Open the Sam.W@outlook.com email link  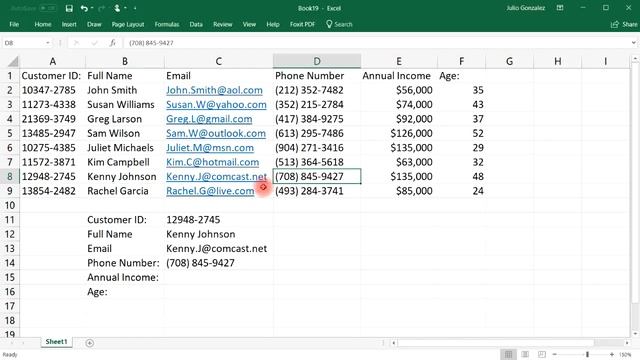tap(216, 133)
